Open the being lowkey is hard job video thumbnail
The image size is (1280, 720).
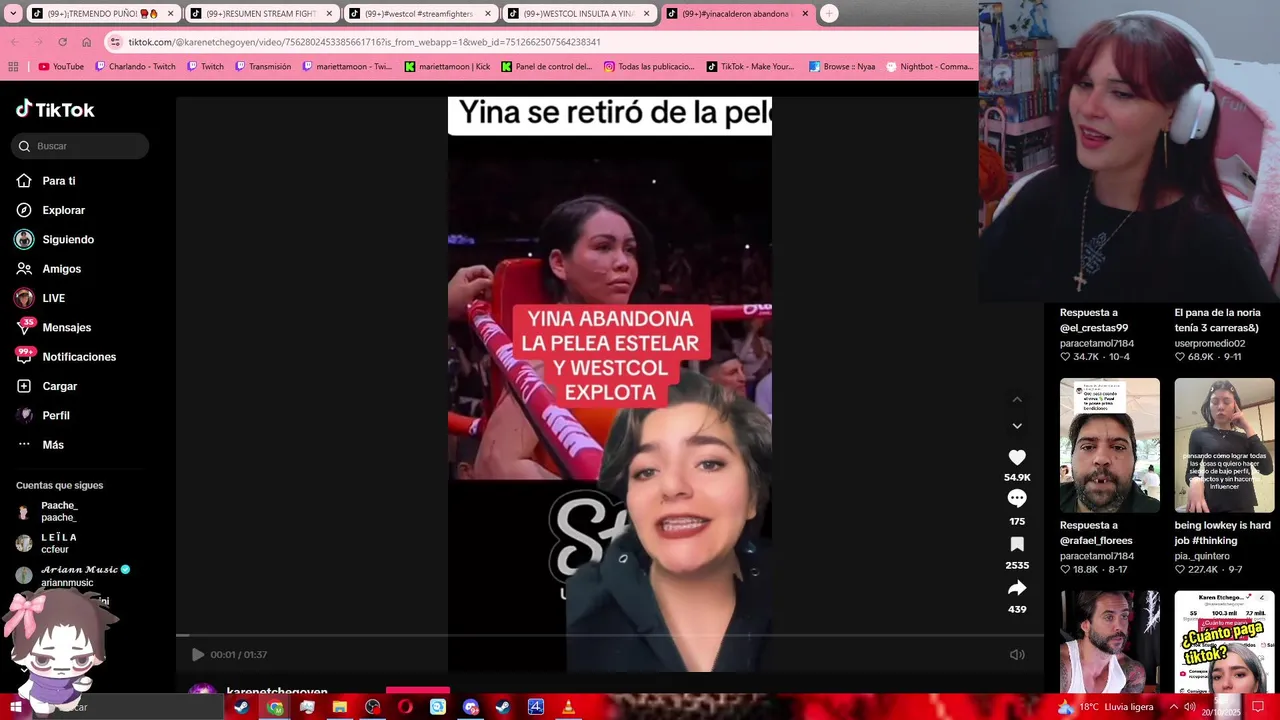pos(1224,445)
